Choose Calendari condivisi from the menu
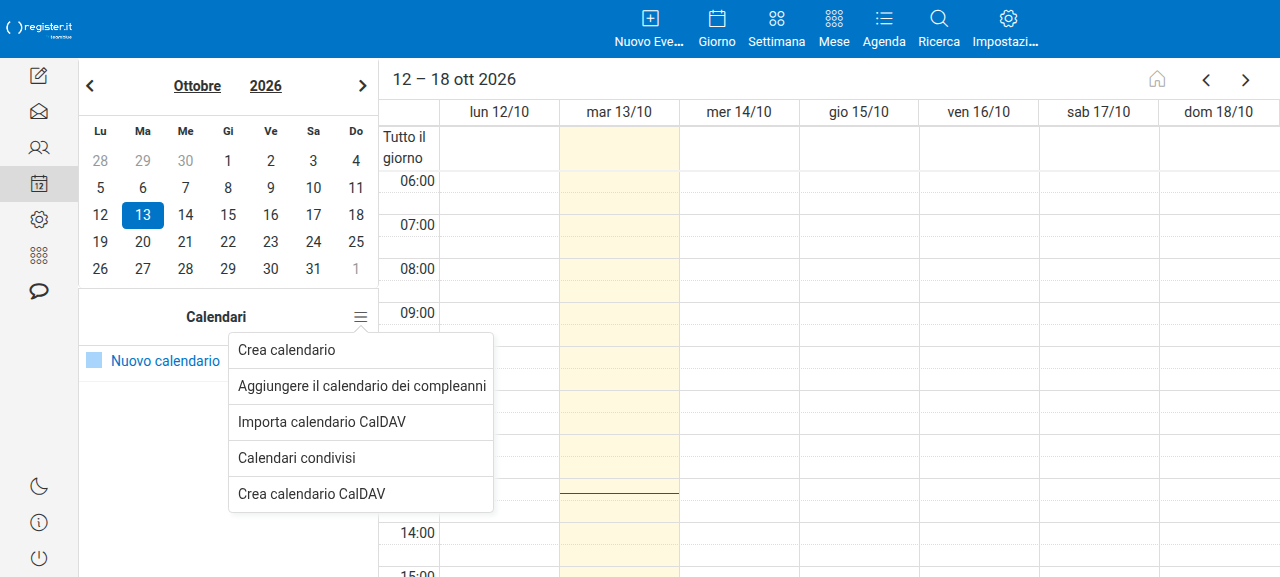 pyautogui.click(x=361, y=459)
